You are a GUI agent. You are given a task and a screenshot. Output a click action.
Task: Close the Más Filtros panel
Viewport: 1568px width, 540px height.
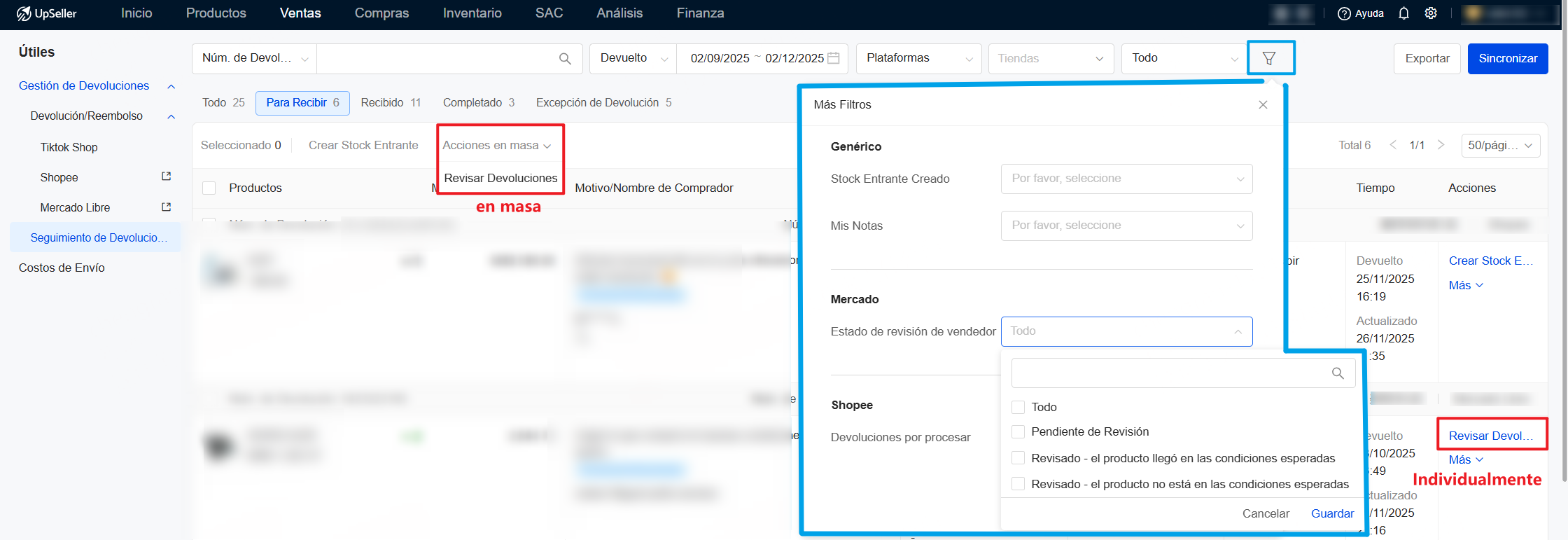point(1263,104)
